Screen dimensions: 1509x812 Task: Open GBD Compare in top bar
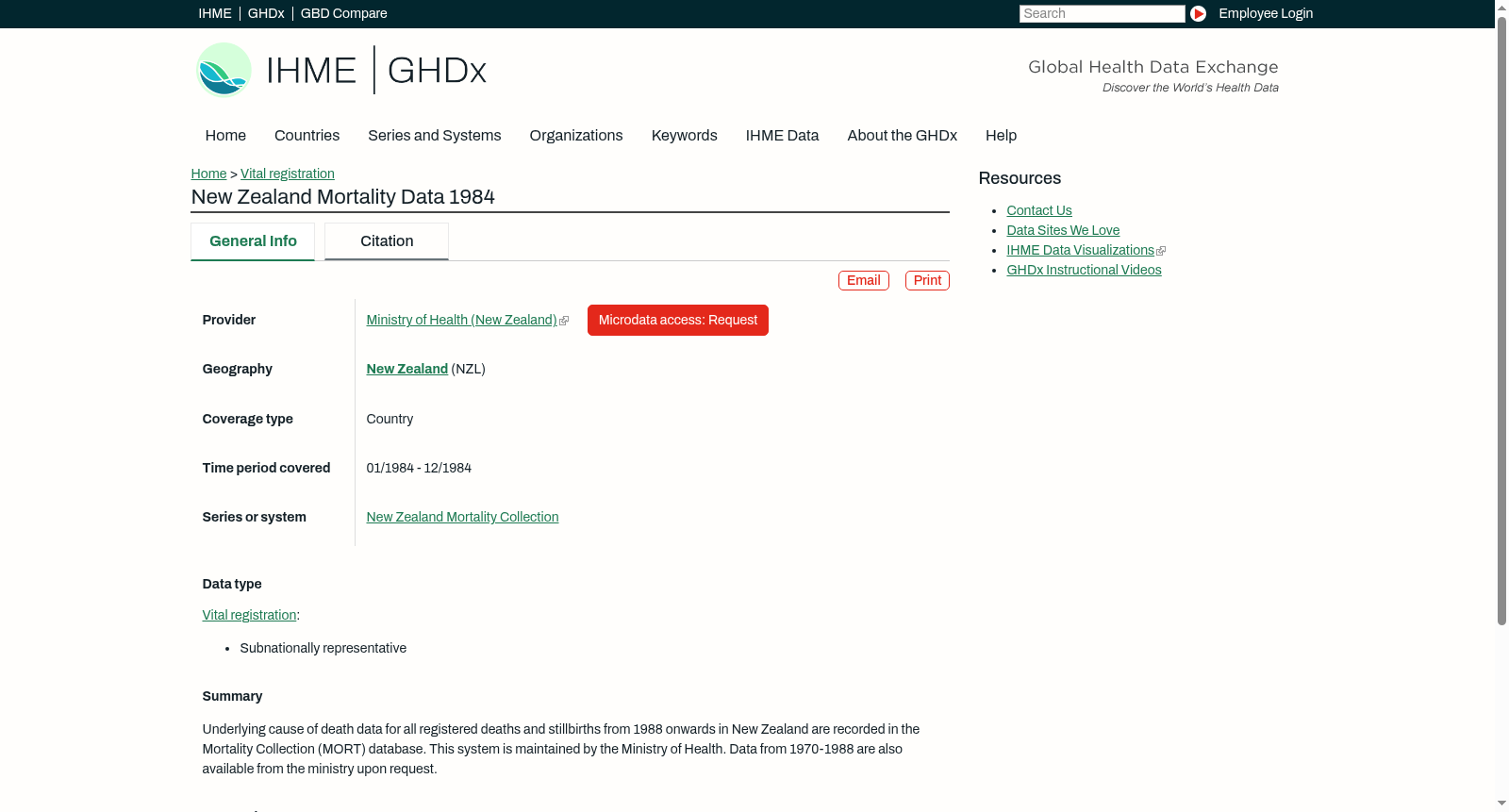[343, 13]
